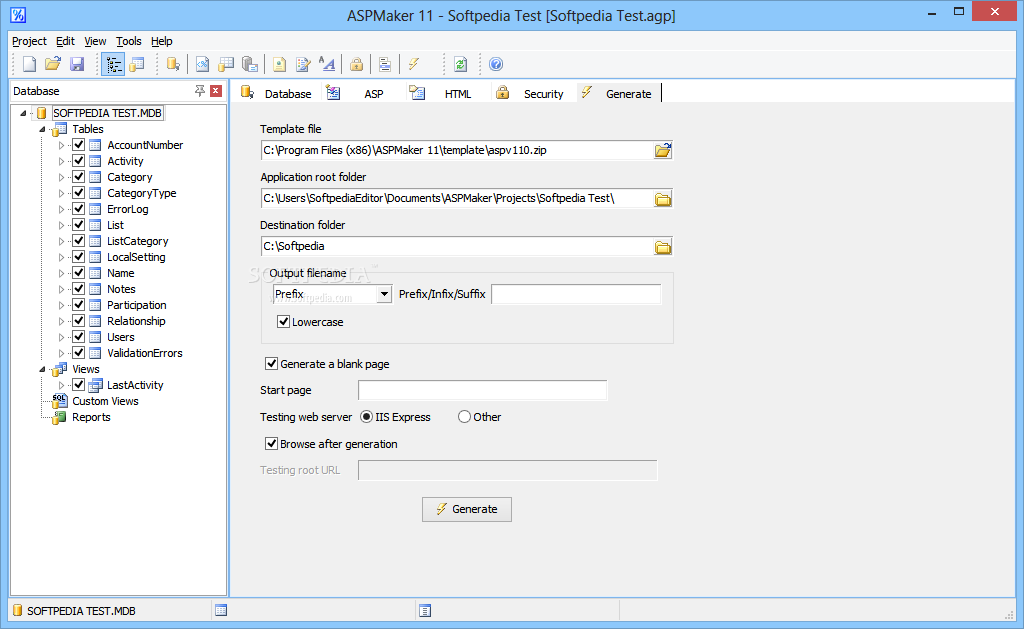The width and height of the screenshot is (1024, 629).
Task: Open help with the blue question mark icon
Action: click(x=496, y=64)
